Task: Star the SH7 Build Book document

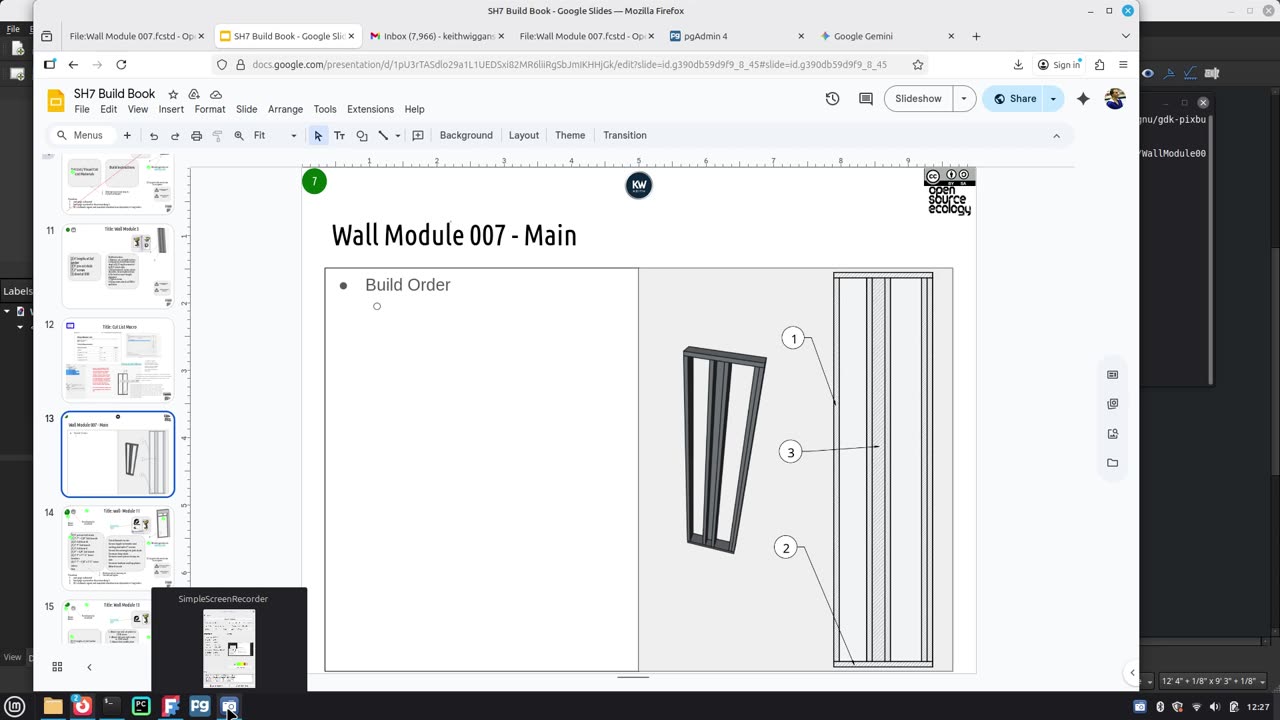Action: point(173,94)
